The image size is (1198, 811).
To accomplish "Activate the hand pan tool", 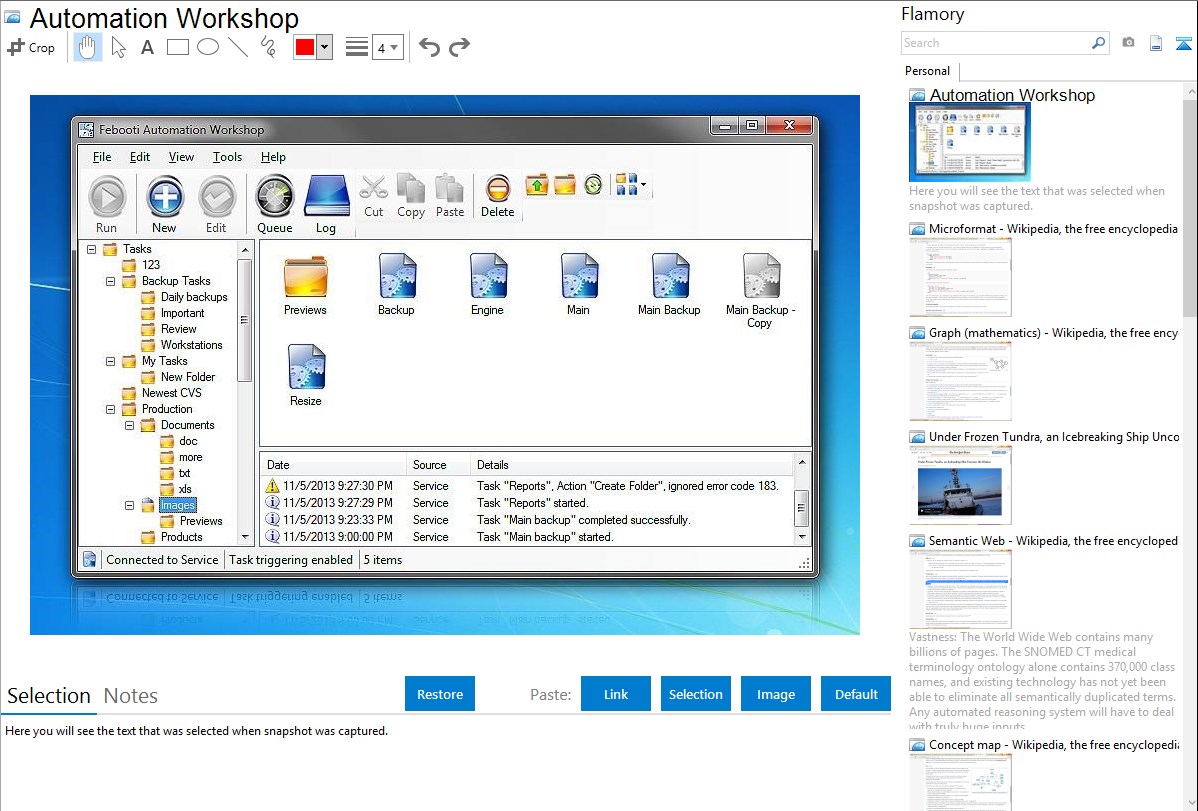I will point(88,47).
